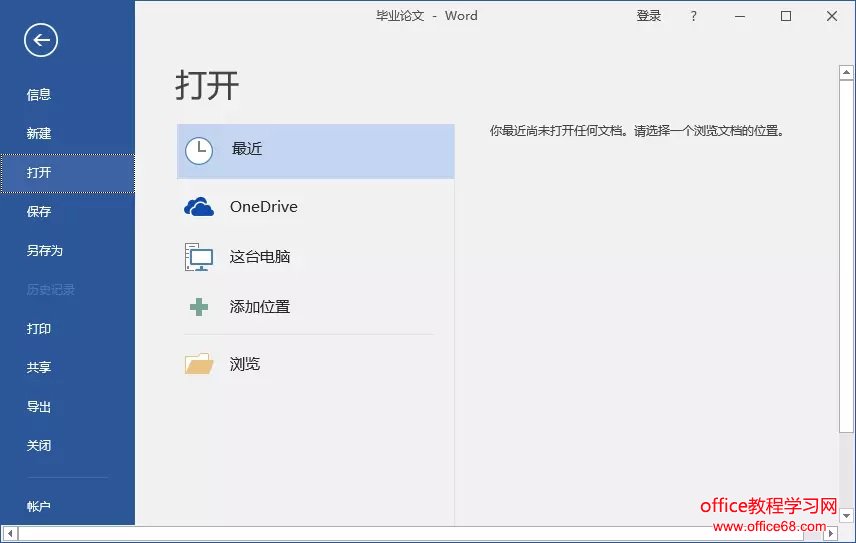
Task: Click the vertical scrollbar up arrow
Action: [846, 72]
